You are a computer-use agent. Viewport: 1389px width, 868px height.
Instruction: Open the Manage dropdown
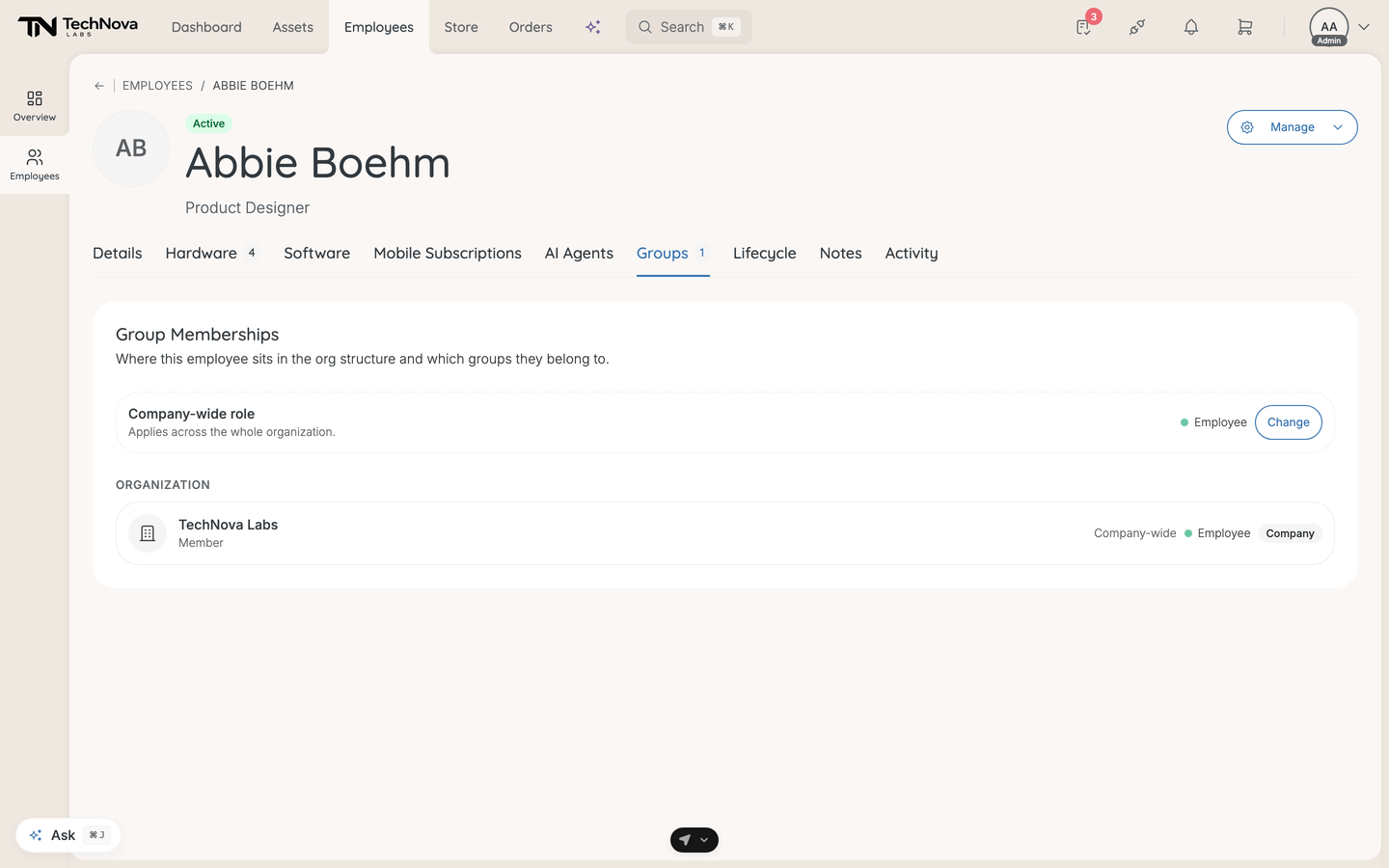tap(1292, 127)
